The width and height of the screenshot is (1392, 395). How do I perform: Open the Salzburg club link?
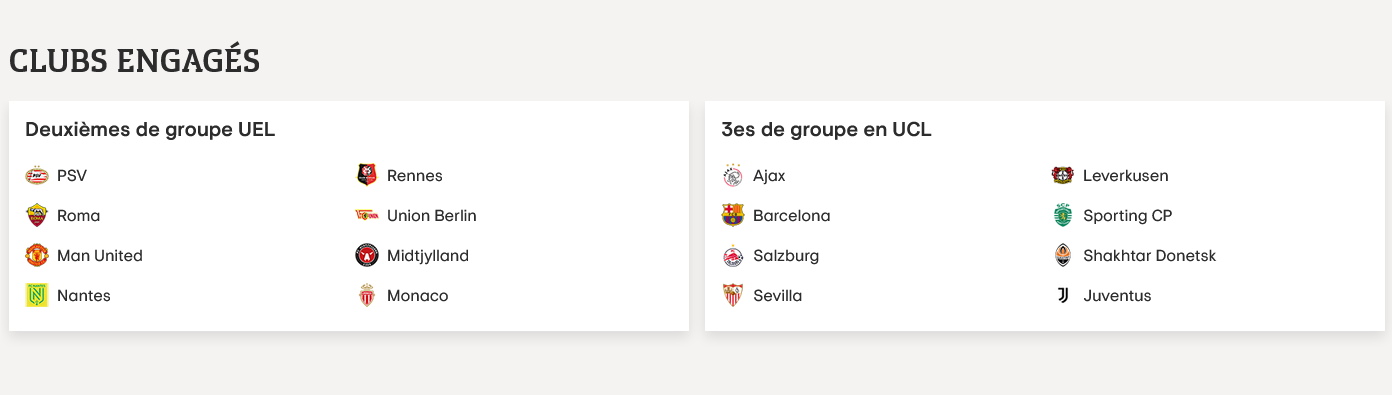[x=770, y=256]
